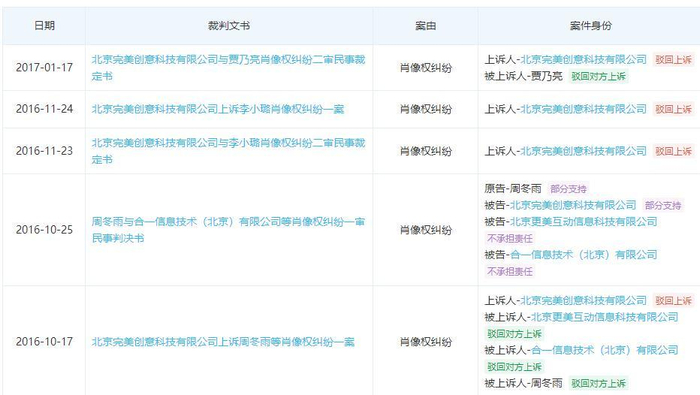Click the 驳回上诉 tag in the 2016-10-17 row
The width and height of the screenshot is (700, 395).
[x=673, y=300]
